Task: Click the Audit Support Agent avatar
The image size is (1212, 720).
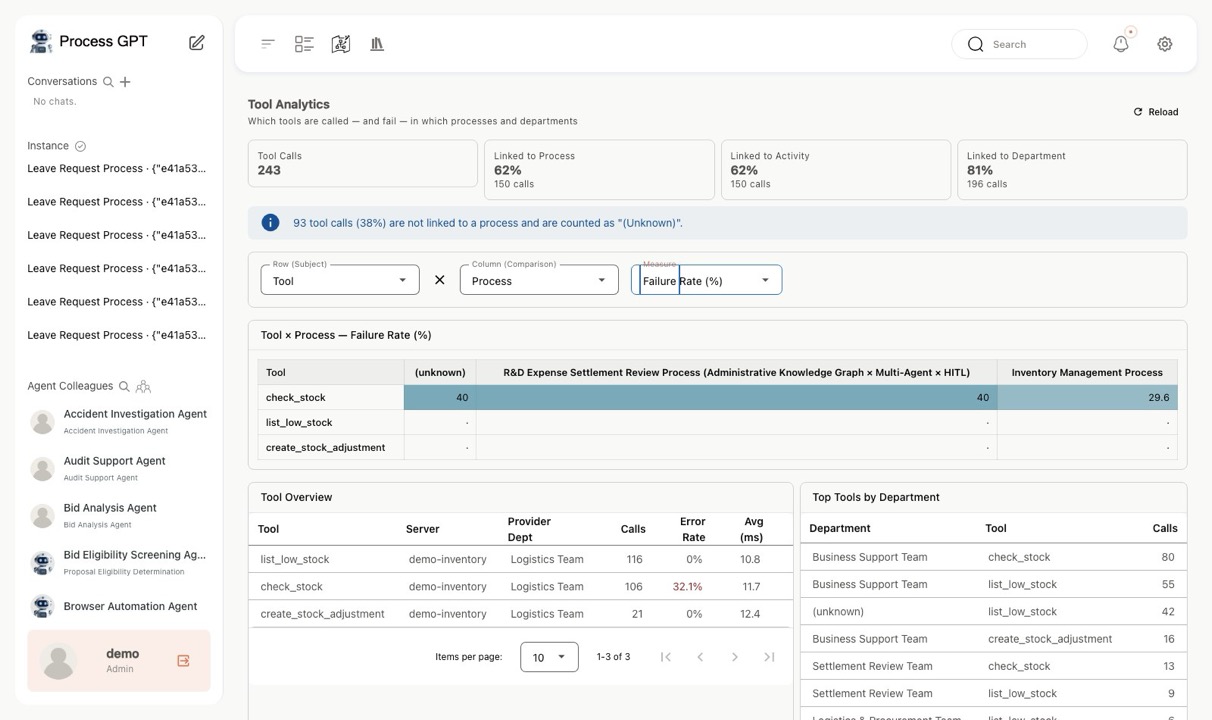Action: [42, 469]
